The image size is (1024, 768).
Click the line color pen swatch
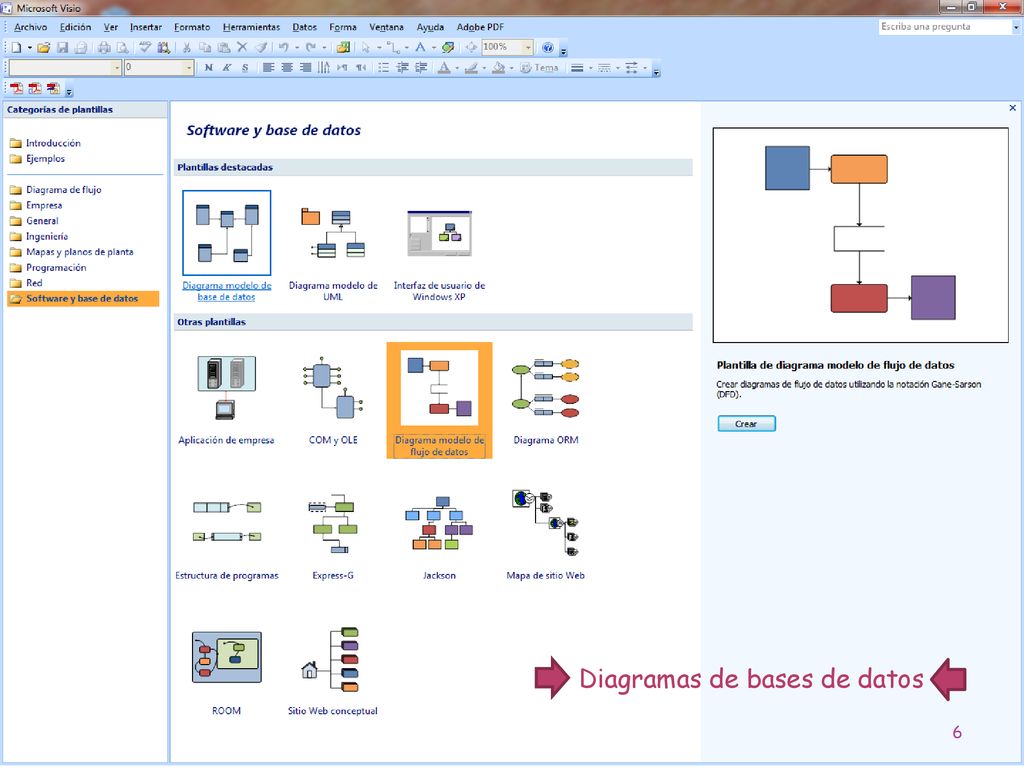point(472,67)
